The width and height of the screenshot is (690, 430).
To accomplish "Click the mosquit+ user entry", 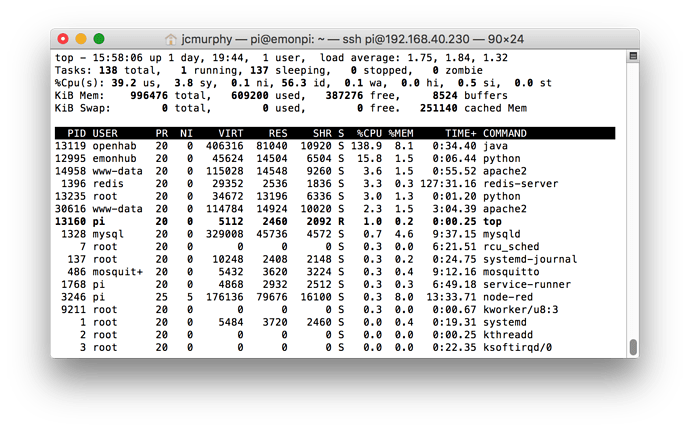I will click(x=117, y=272).
